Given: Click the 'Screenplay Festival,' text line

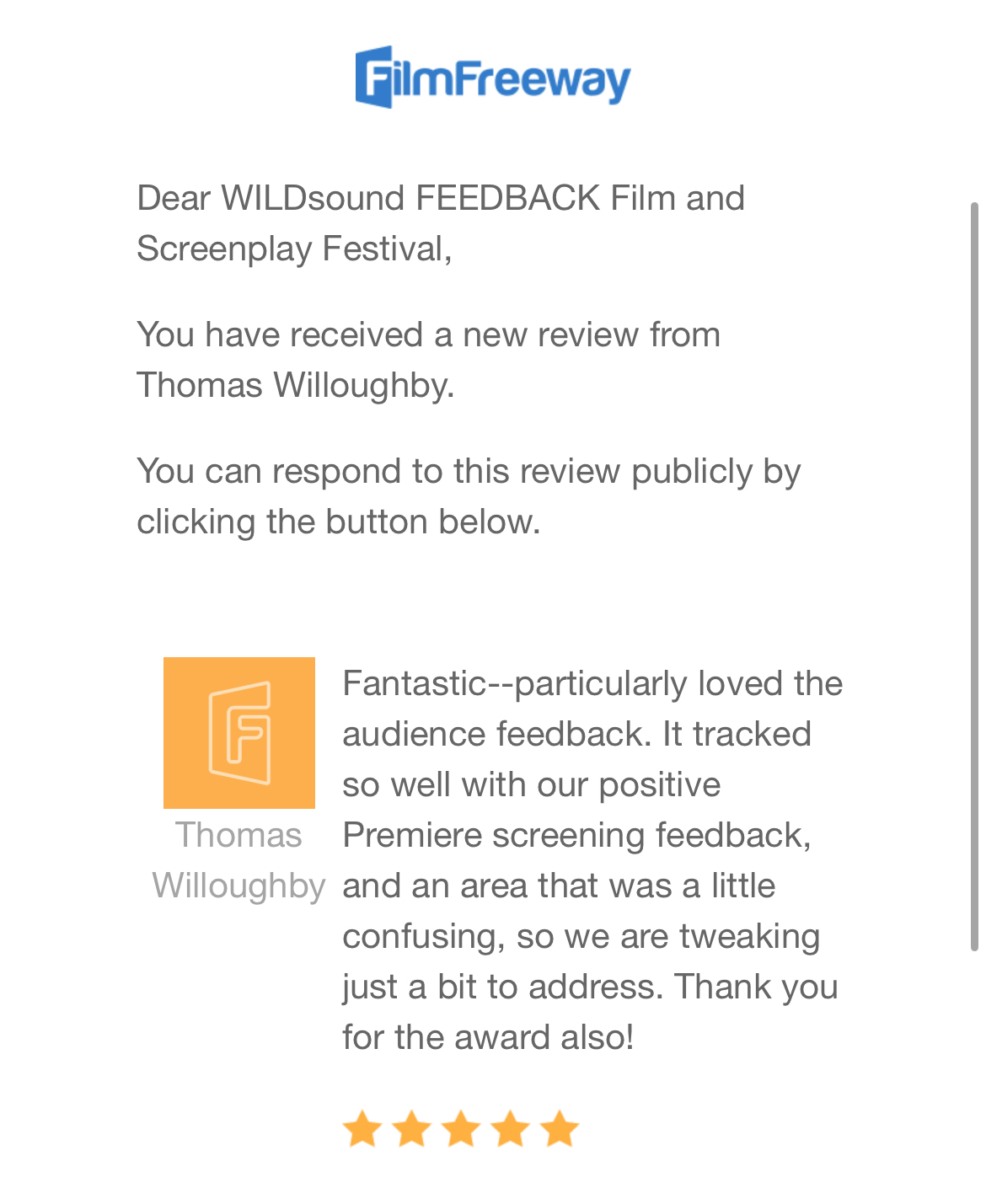Looking at the screenshot, I should click(295, 249).
